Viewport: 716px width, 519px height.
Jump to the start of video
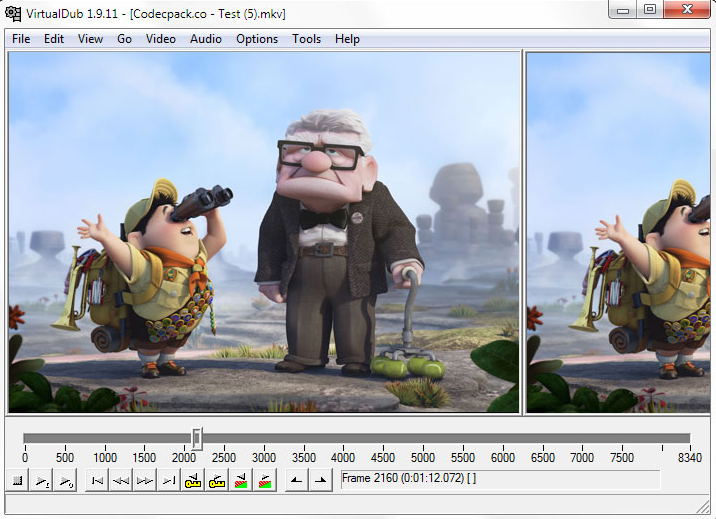coord(97,480)
